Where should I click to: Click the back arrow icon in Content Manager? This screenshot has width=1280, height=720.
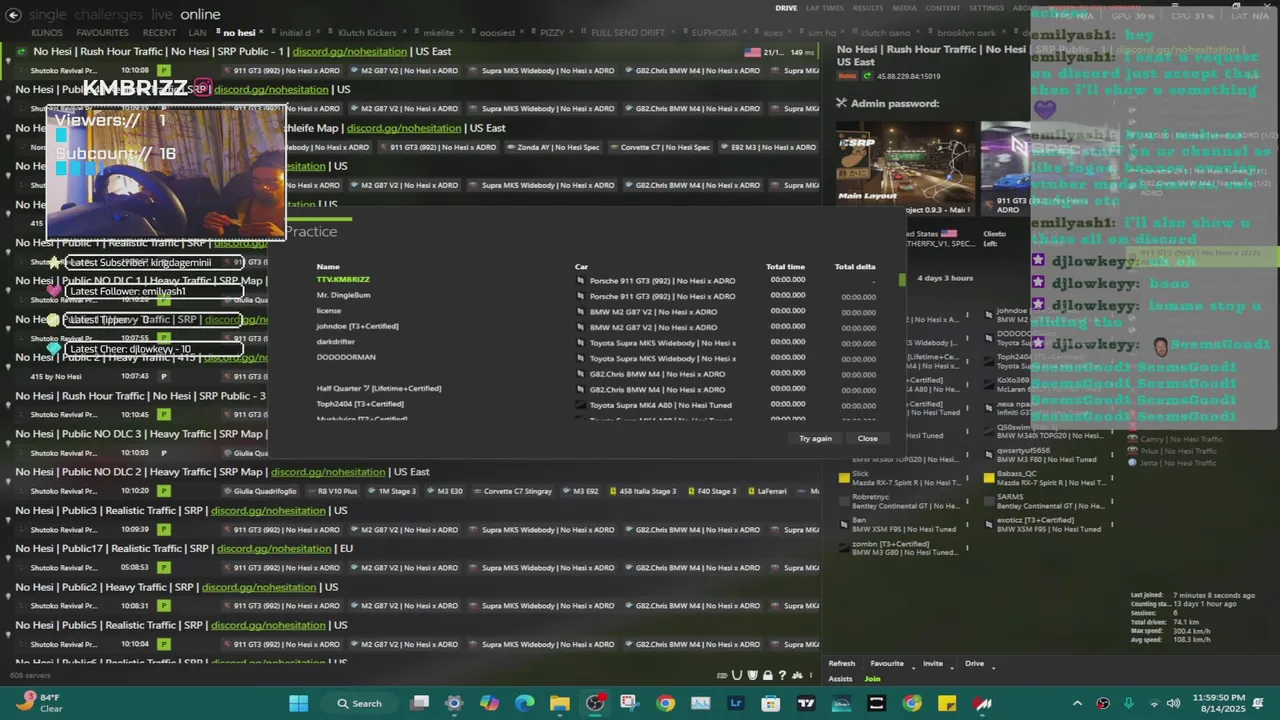tap(12, 15)
